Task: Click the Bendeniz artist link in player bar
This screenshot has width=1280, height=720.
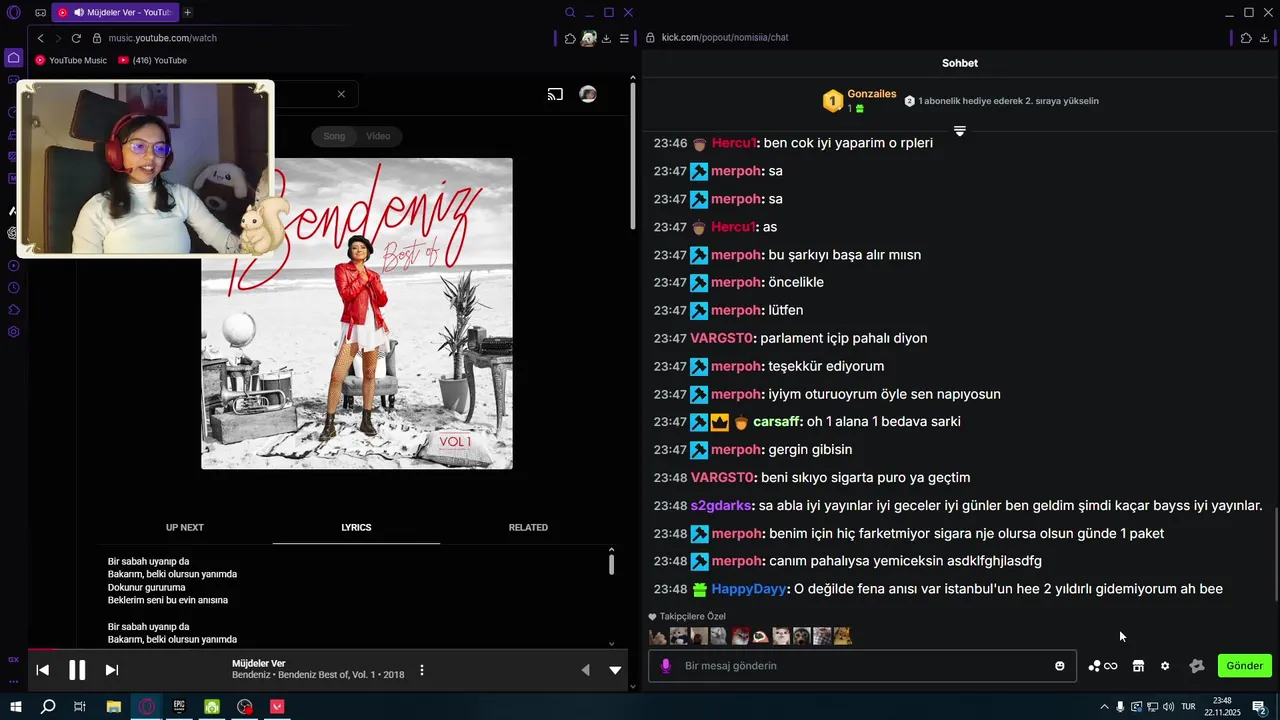Action: [251, 675]
